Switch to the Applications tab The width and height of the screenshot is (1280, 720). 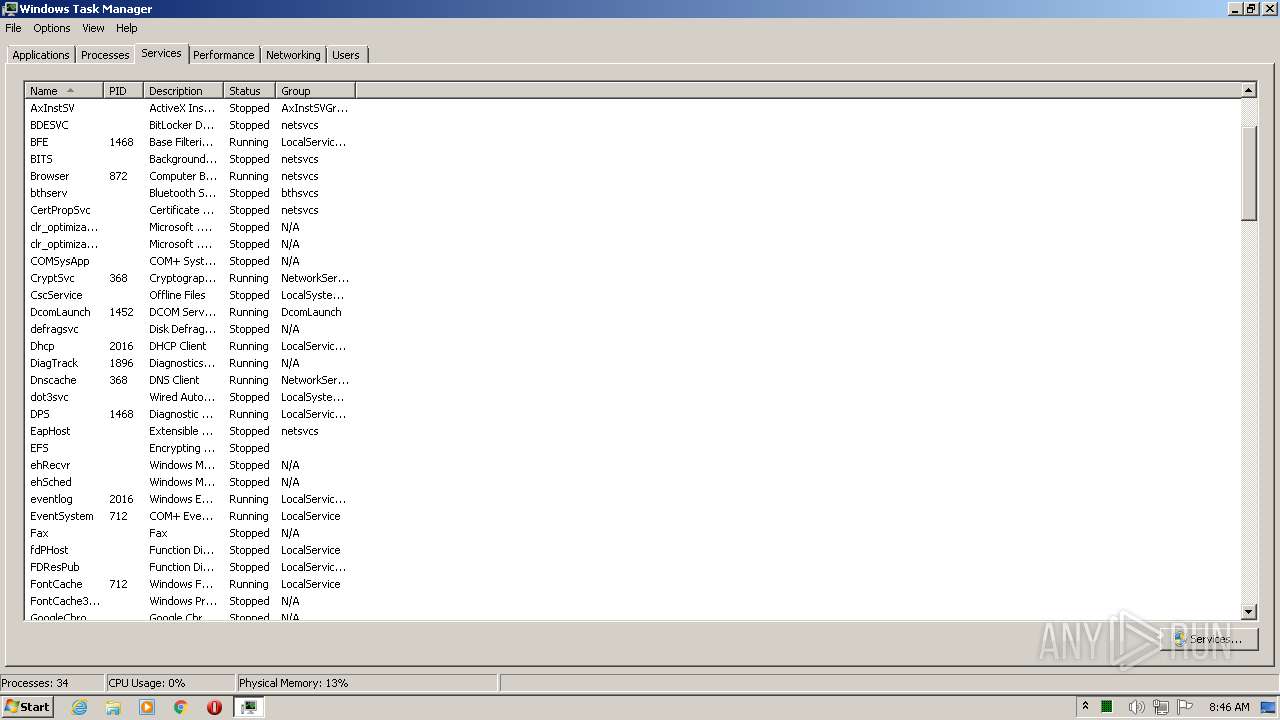pyautogui.click(x=41, y=55)
